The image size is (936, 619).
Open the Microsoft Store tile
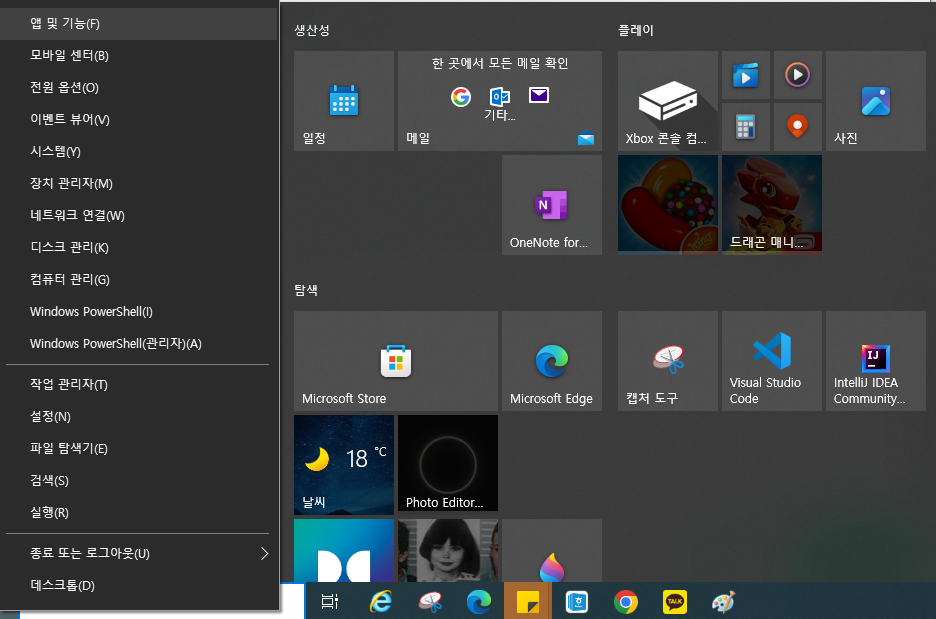click(x=396, y=361)
